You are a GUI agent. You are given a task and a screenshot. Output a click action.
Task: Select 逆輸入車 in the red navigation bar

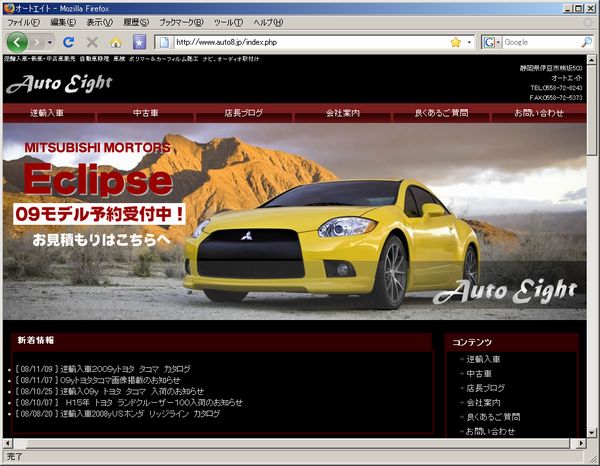(47, 113)
